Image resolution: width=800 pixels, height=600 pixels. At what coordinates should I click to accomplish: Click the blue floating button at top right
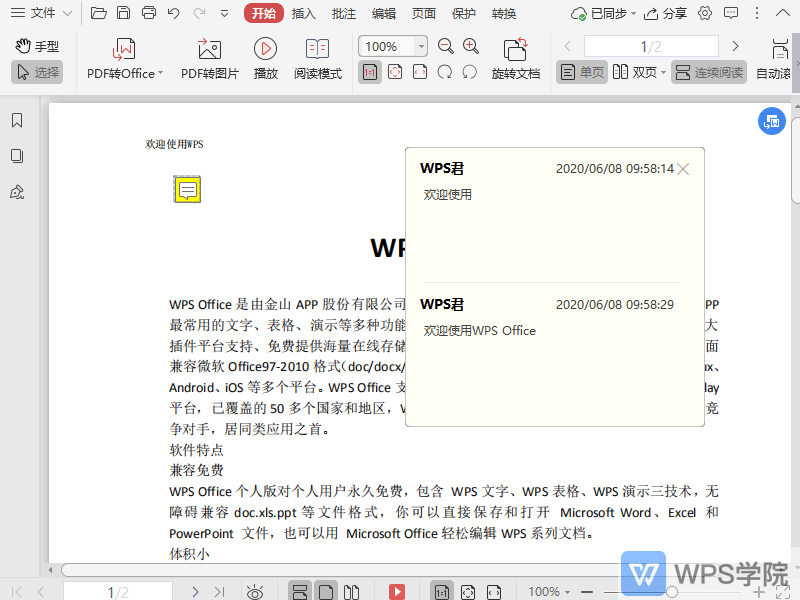pyautogui.click(x=770, y=121)
